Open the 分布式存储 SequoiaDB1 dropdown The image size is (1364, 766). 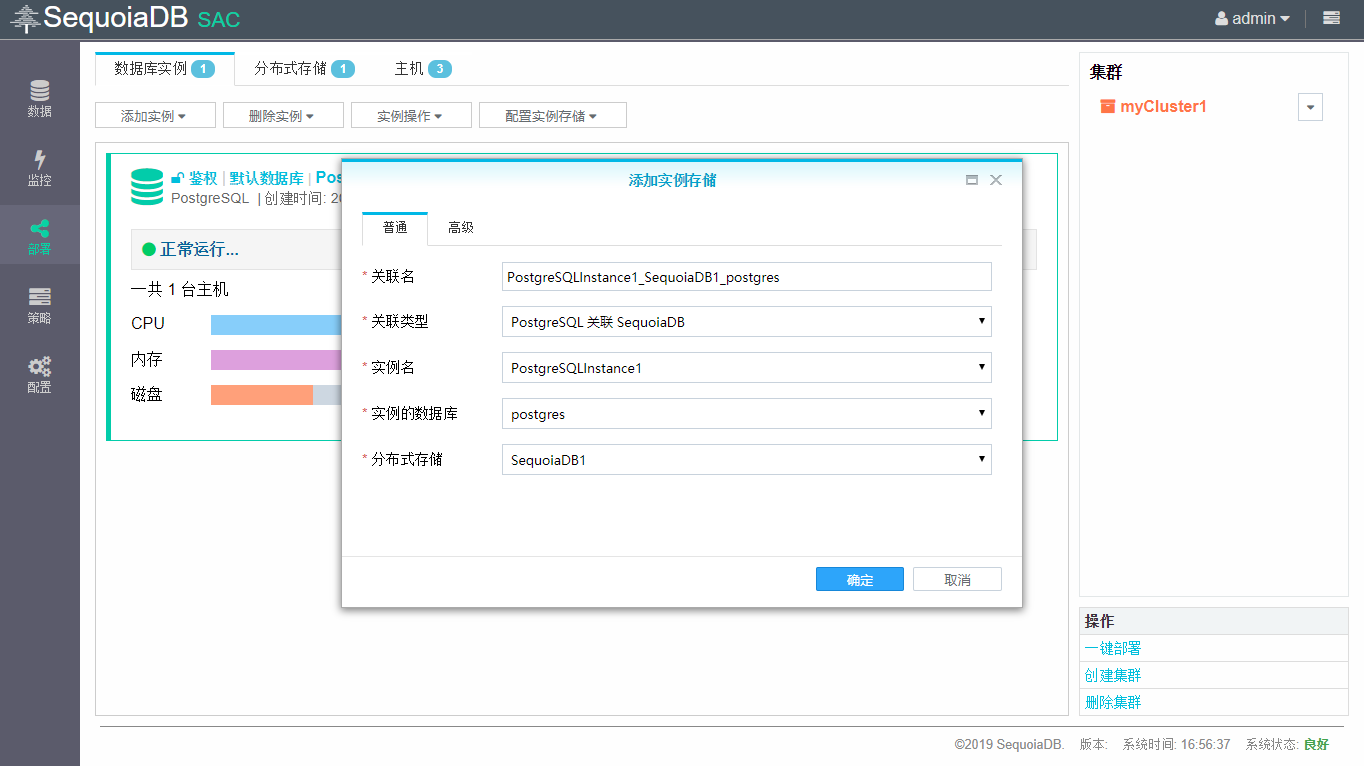tap(746, 460)
